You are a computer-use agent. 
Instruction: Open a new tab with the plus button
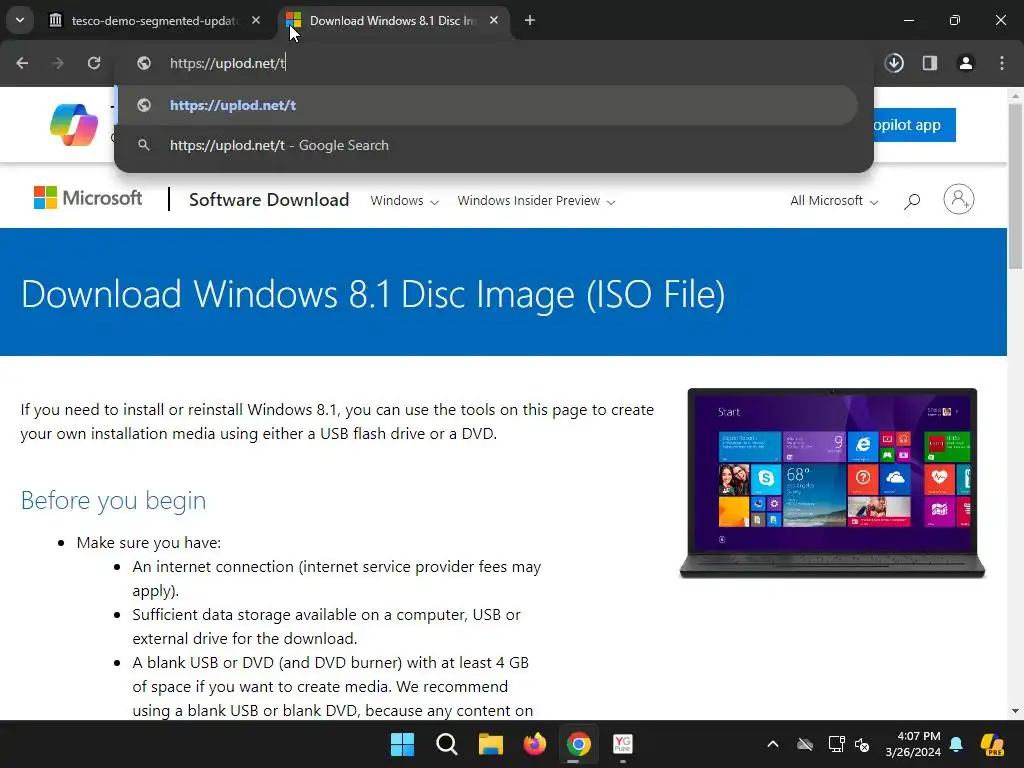point(530,21)
